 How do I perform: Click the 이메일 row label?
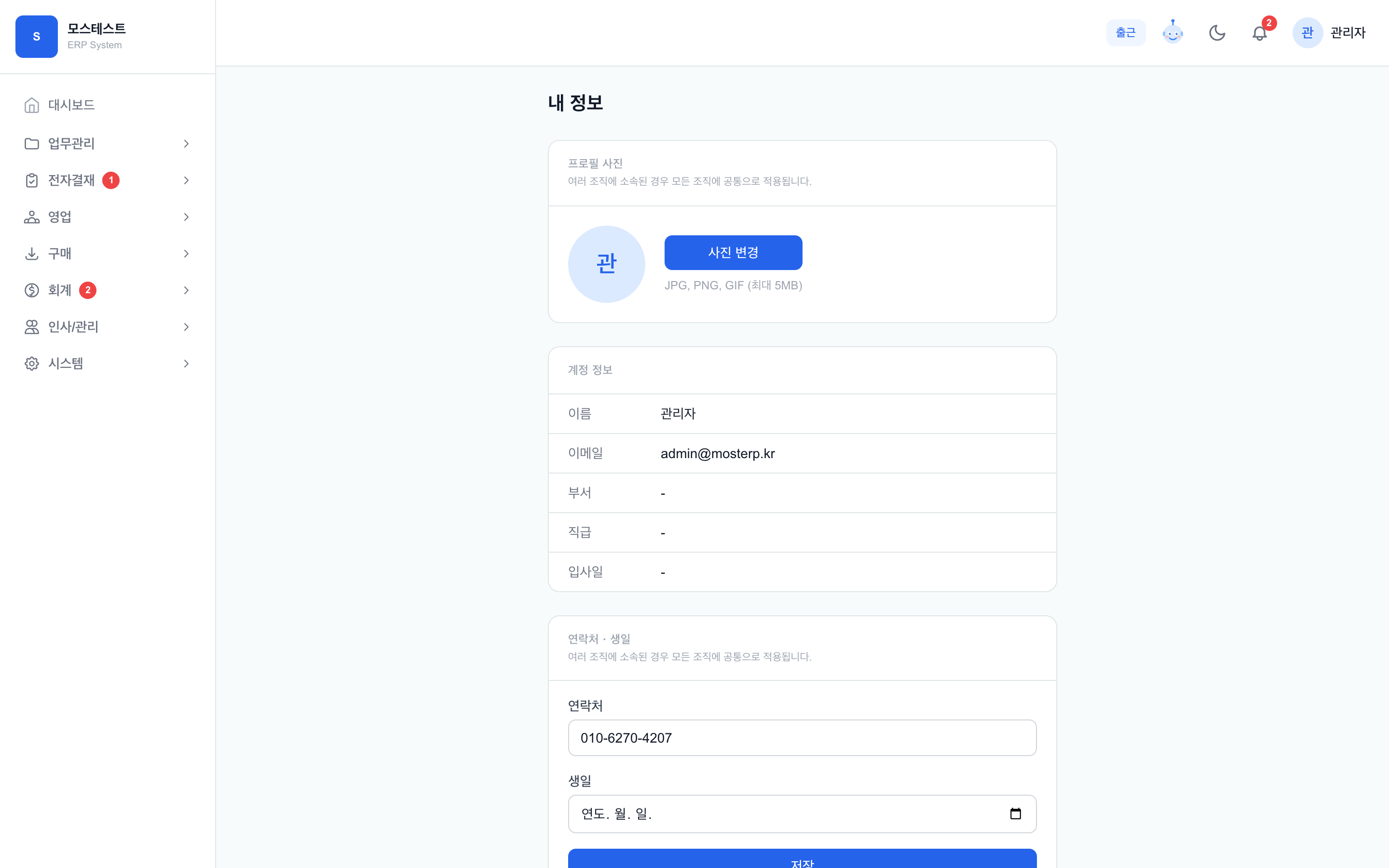[586, 453]
